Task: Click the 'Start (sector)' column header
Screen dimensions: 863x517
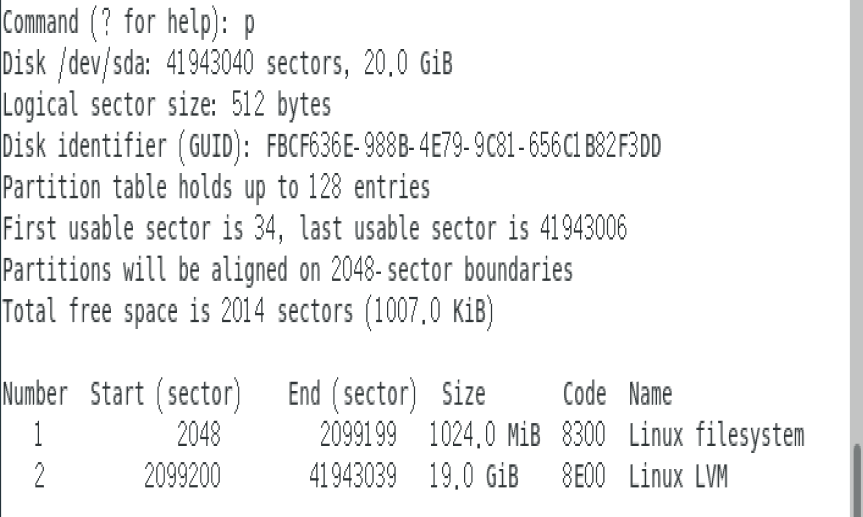Action: click(166, 393)
